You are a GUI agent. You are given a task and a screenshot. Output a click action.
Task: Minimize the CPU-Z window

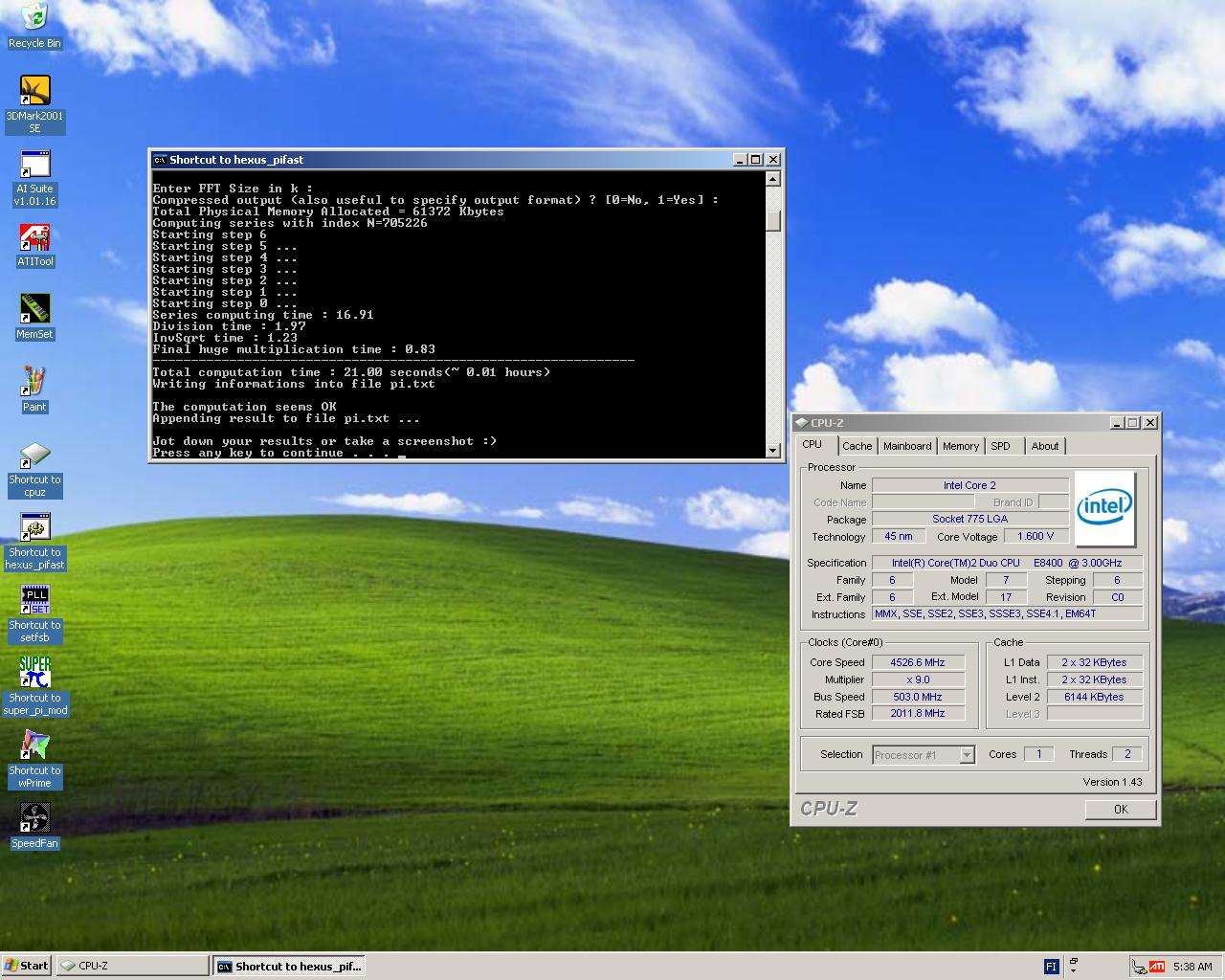(1117, 422)
